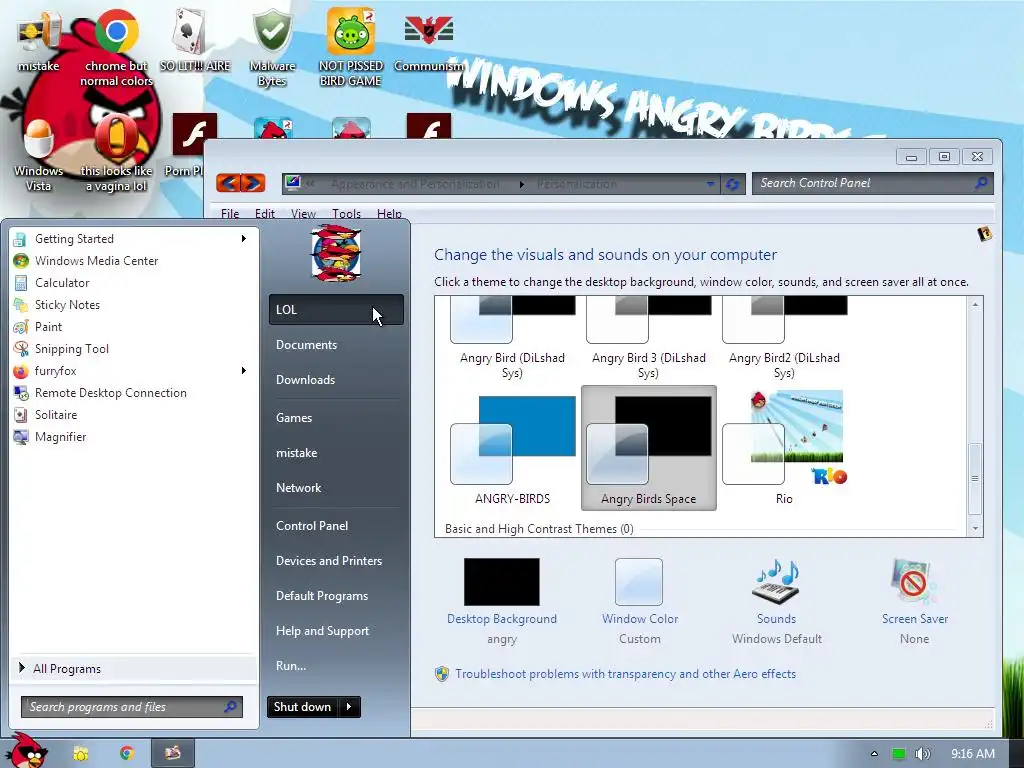
Task: Click the Search programs and files box
Action: coord(132,707)
